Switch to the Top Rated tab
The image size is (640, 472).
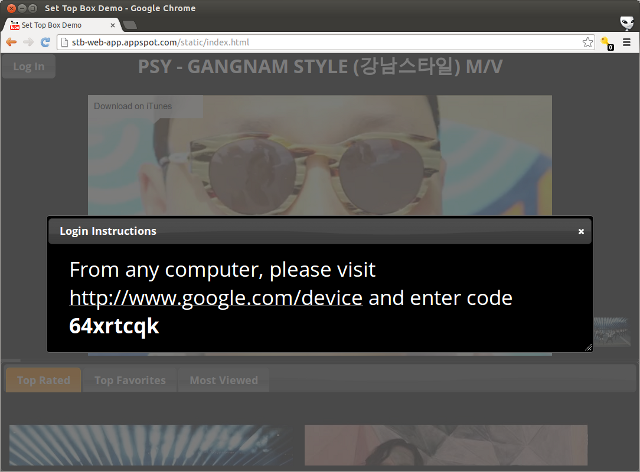pyautogui.click(x=43, y=380)
